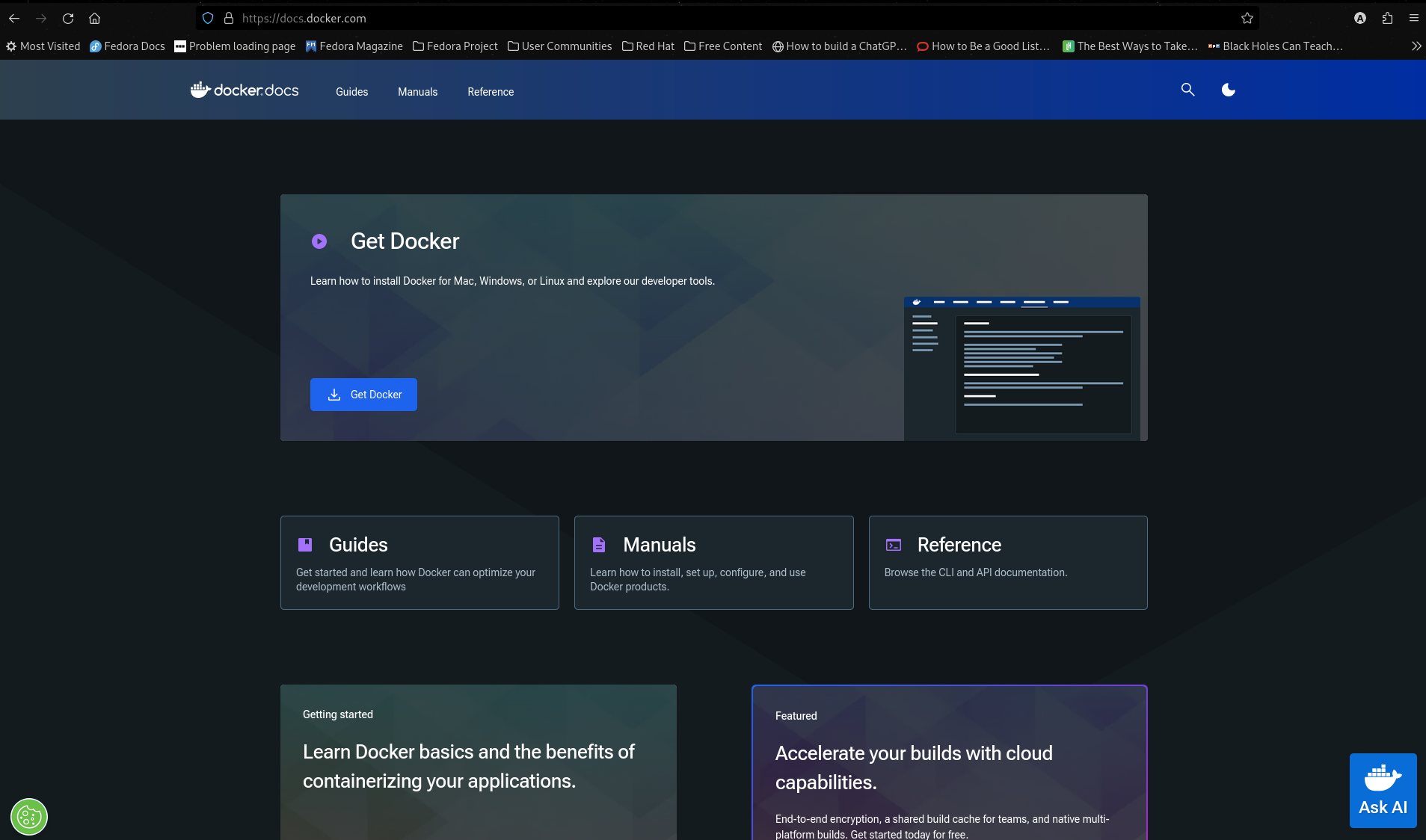
Task: Open the Guides card
Action: [x=419, y=563]
